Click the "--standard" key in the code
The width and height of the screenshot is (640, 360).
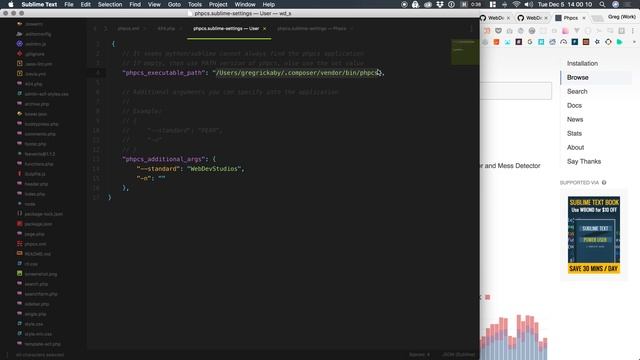(158, 169)
